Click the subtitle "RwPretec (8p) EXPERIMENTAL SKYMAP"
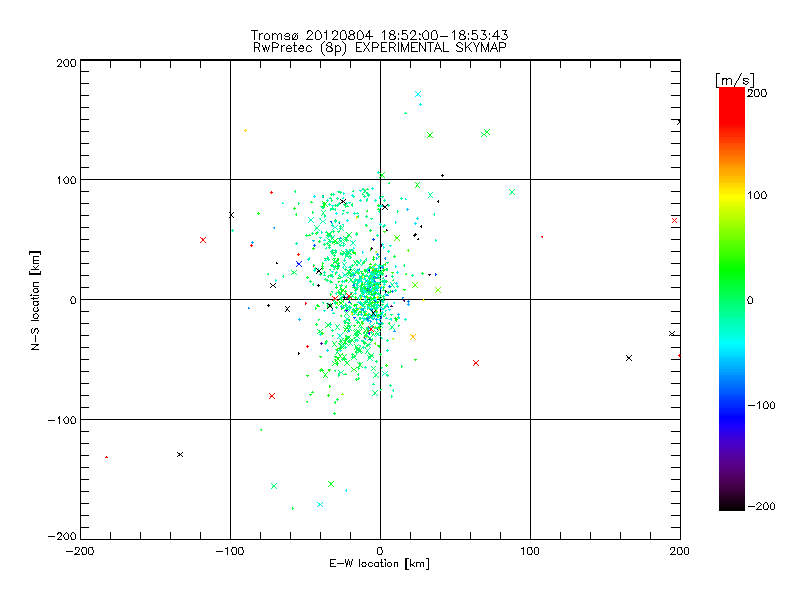The image size is (800, 600). click(380, 48)
